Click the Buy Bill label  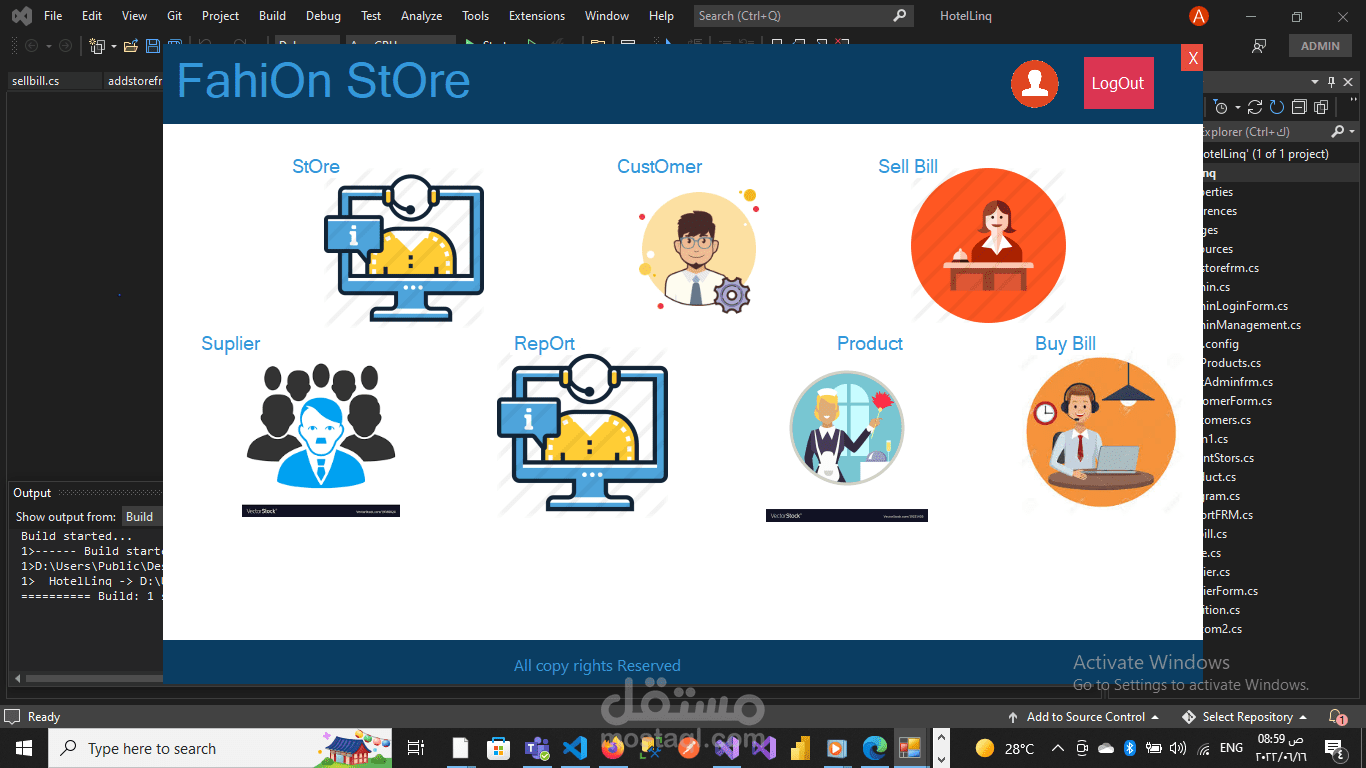coord(1065,344)
